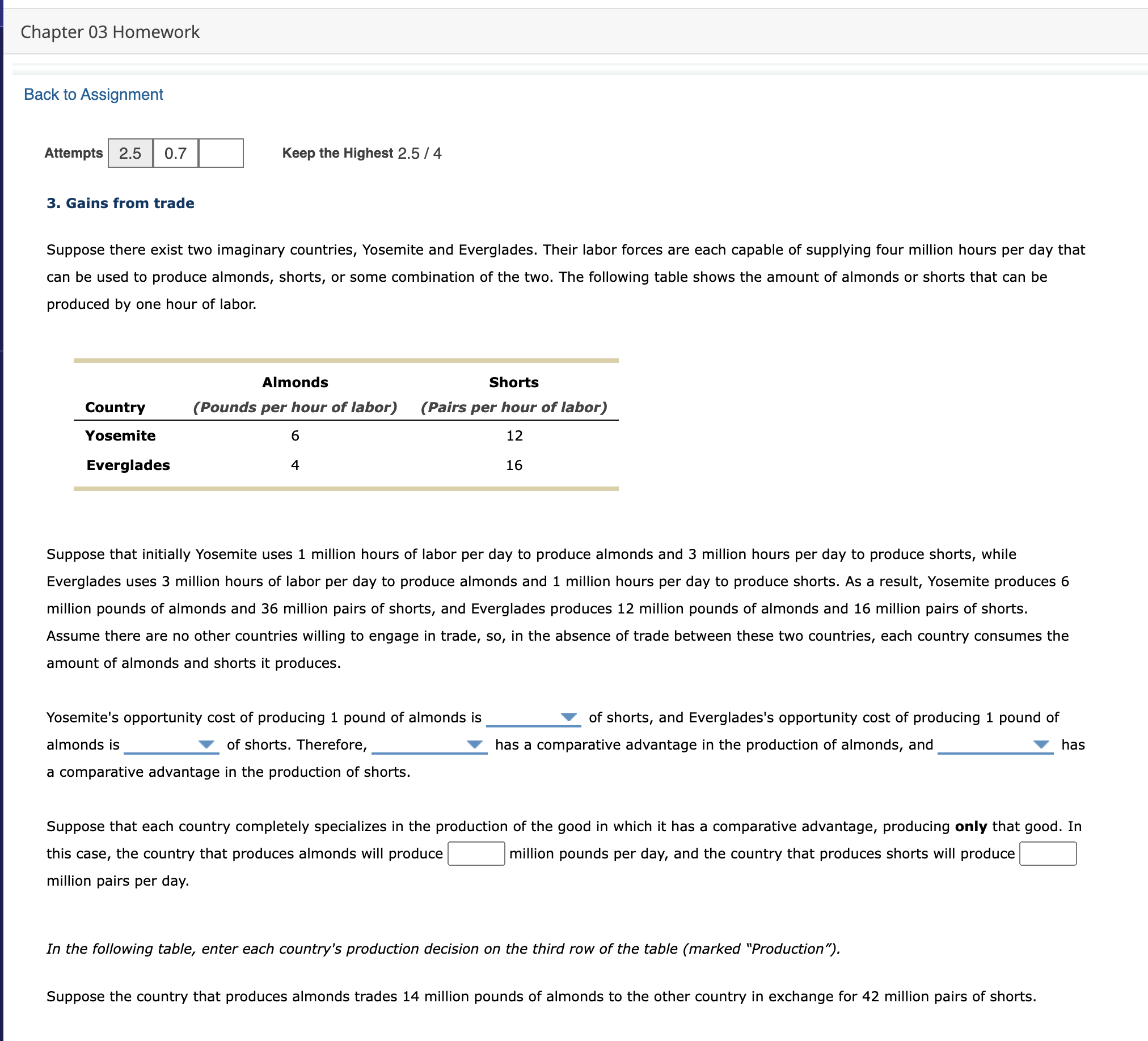Click the Attempts label
The height and width of the screenshot is (1041, 1148).
[73, 153]
